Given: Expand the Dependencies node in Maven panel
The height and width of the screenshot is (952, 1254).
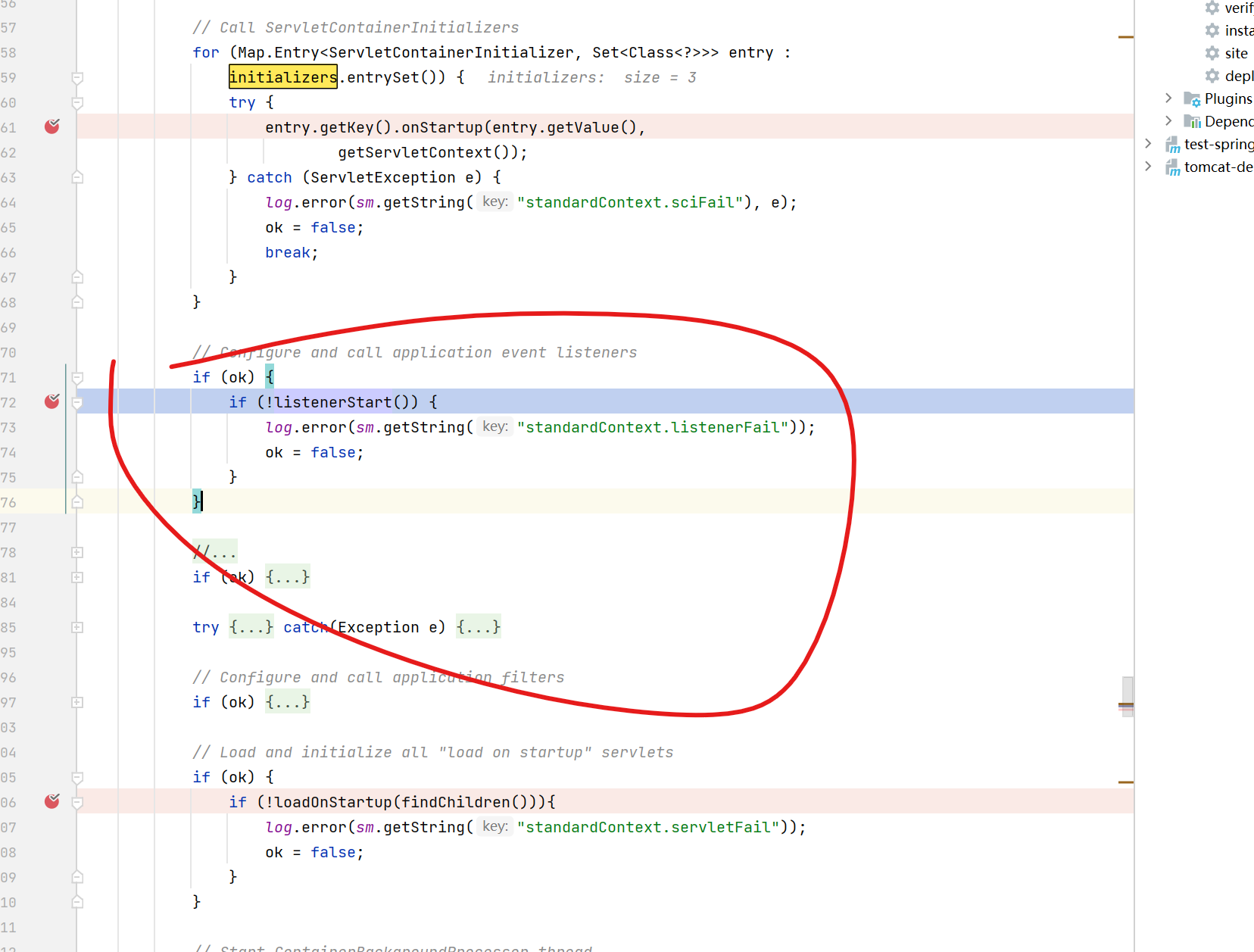Looking at the screenshot, I should (x=1168, y=121).
